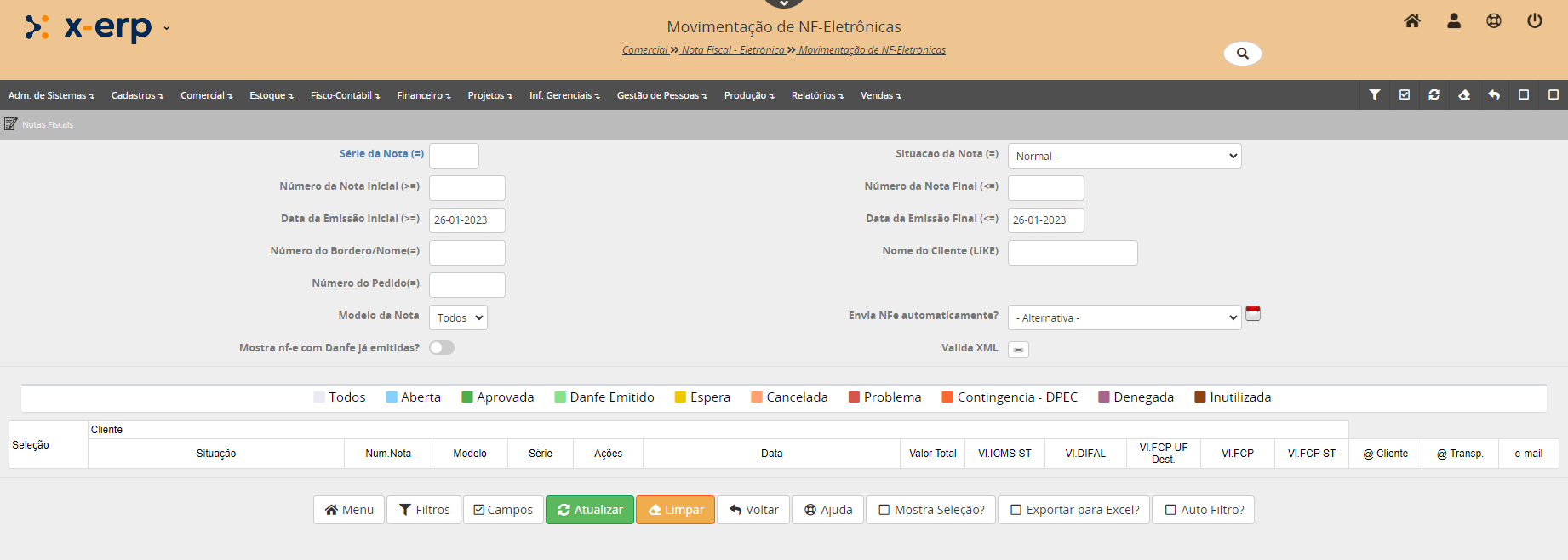Click the eraser icon in dark toolbar
The height and width of the screenshot is (560, 1568).
pos(1464,95)
